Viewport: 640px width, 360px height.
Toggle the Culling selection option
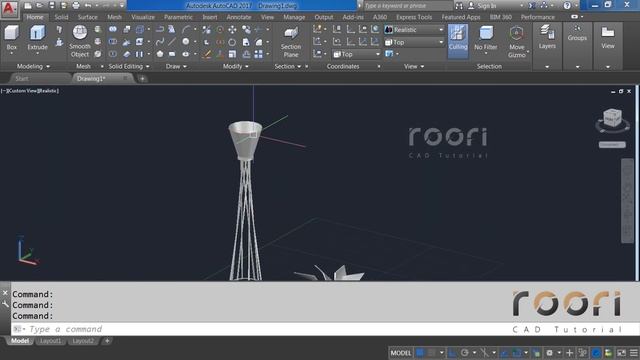click(x=458, y=41)
